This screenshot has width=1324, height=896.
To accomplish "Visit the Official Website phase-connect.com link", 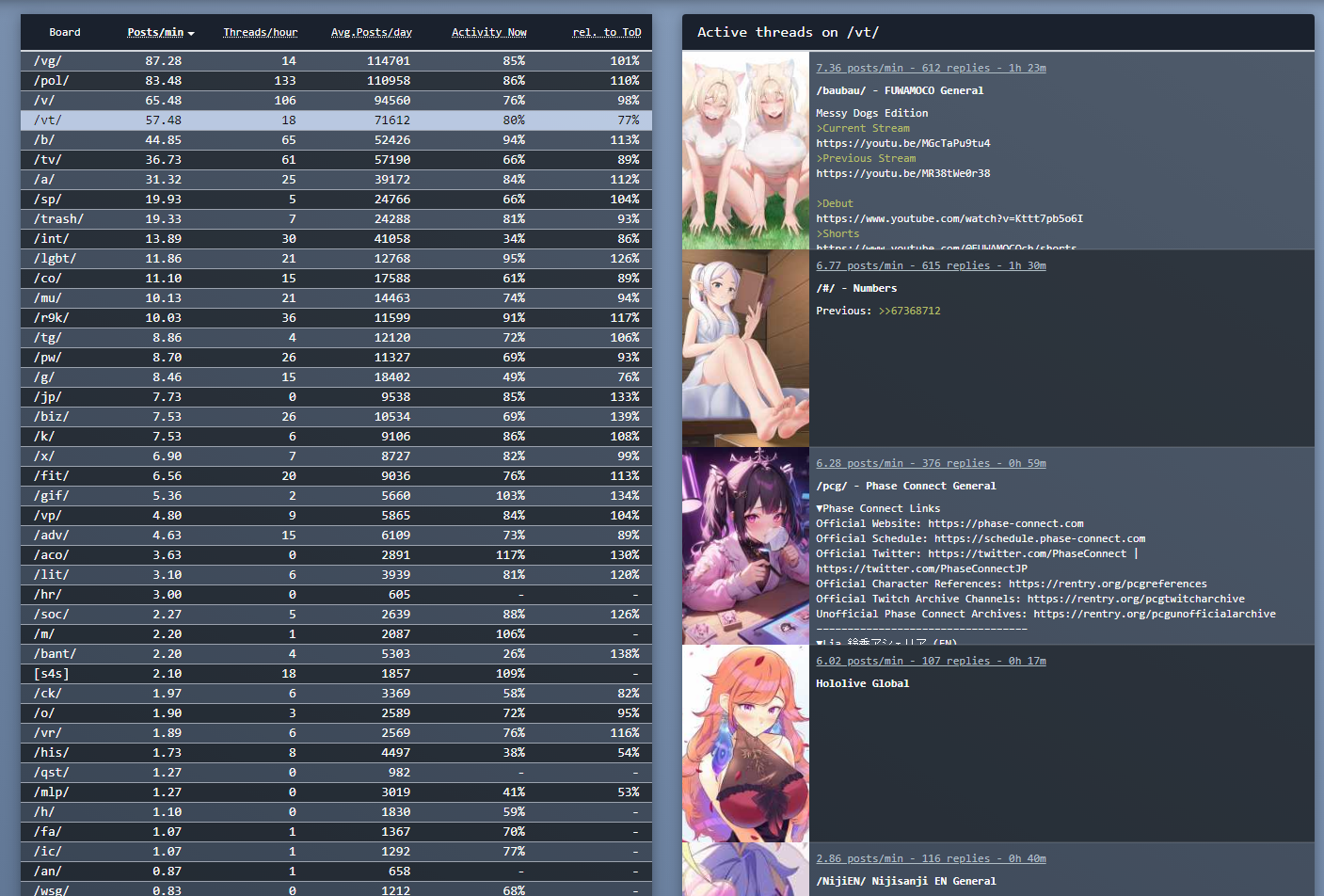I will [x=1006, y=523].
